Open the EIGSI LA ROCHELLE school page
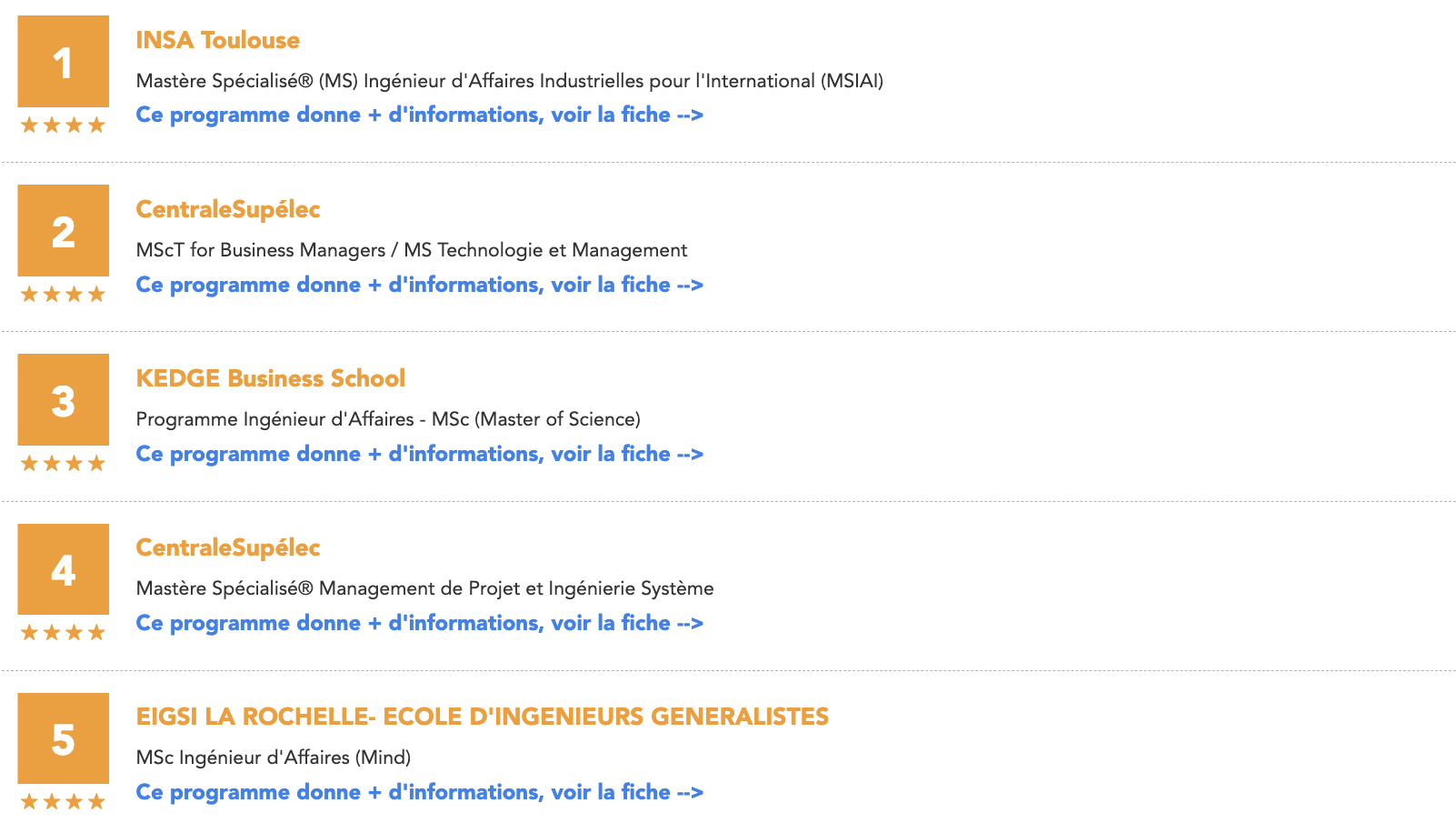The width and height of the screenshot is (1456, 833). (x=482, y=717)
